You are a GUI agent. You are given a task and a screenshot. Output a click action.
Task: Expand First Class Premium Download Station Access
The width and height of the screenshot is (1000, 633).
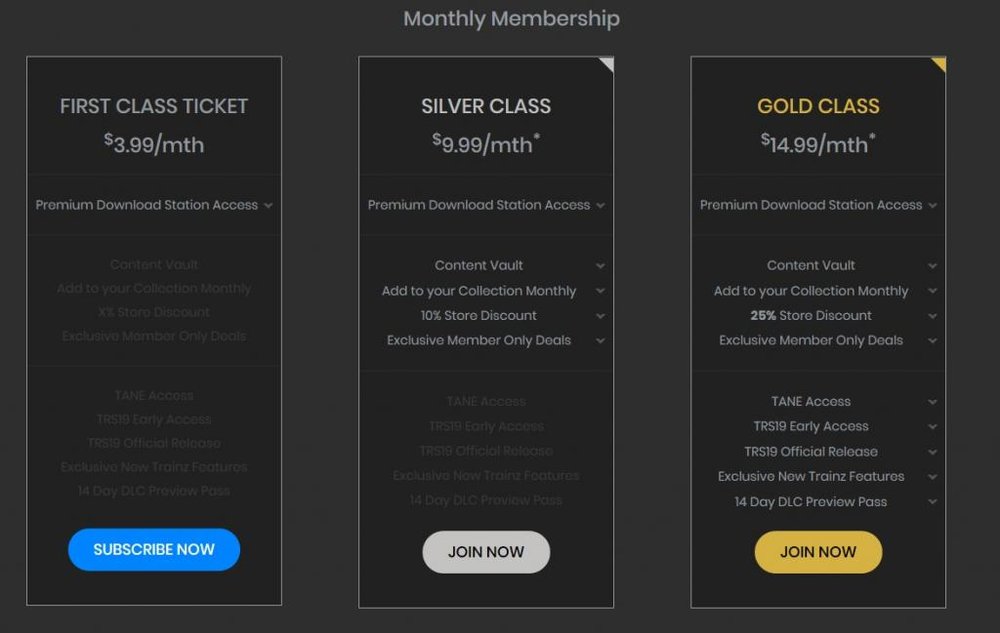coord(268,205)
